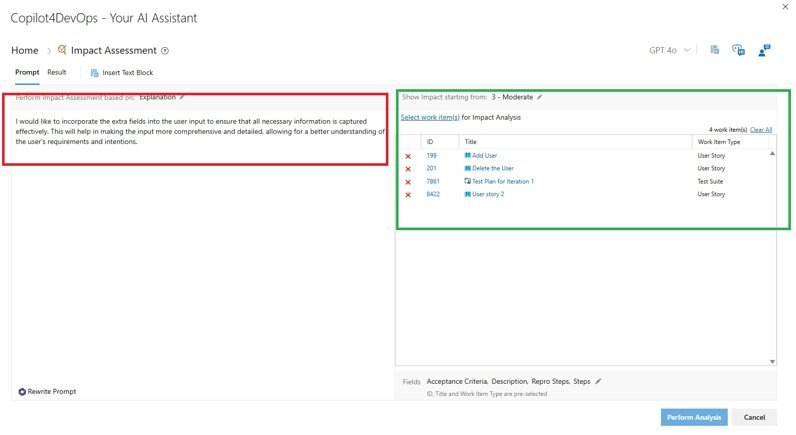
Task: Edit the Explanation basis pencil icon
Action: [x=182, y=97]
